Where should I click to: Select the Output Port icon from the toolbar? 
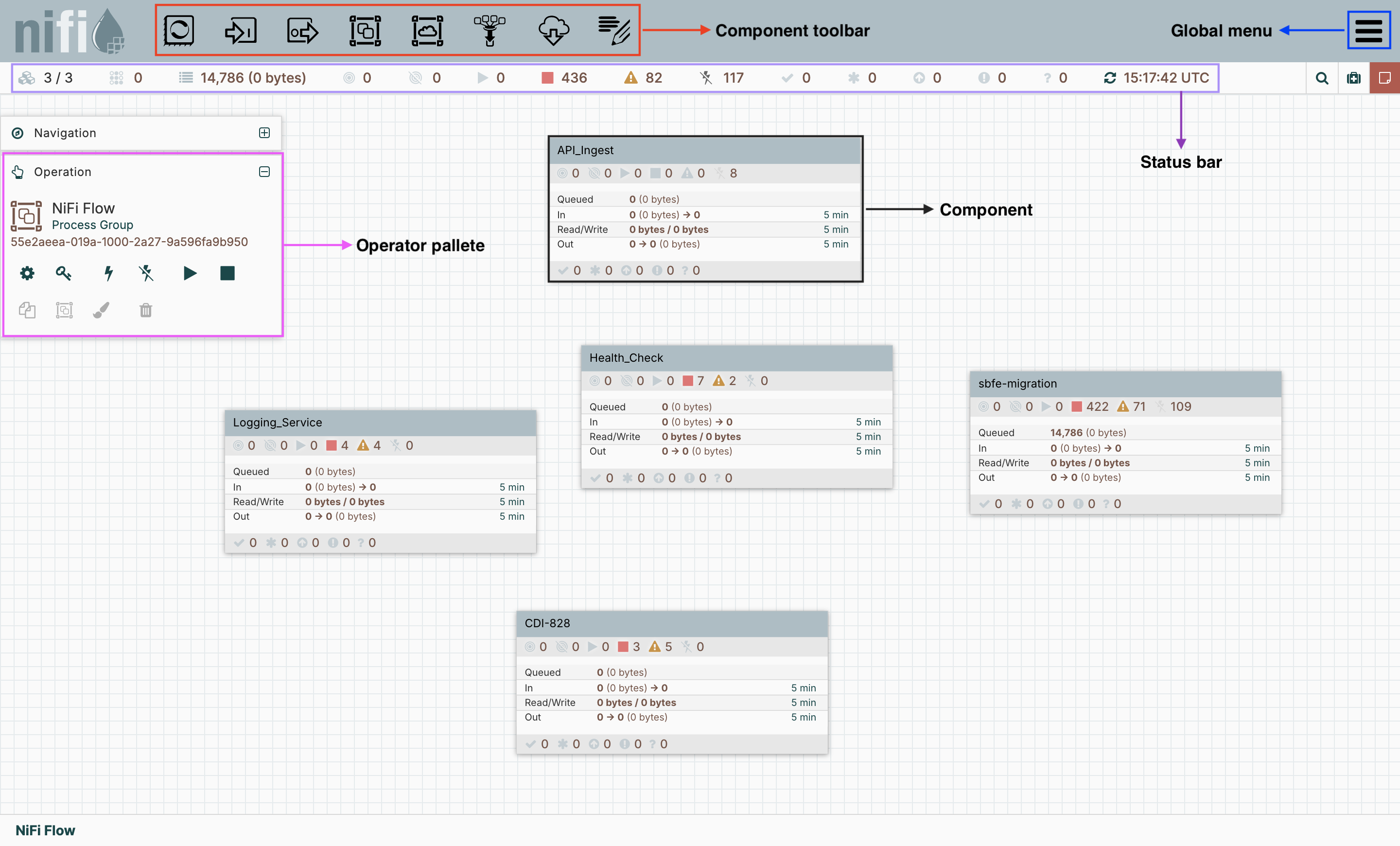coord(302,30)
